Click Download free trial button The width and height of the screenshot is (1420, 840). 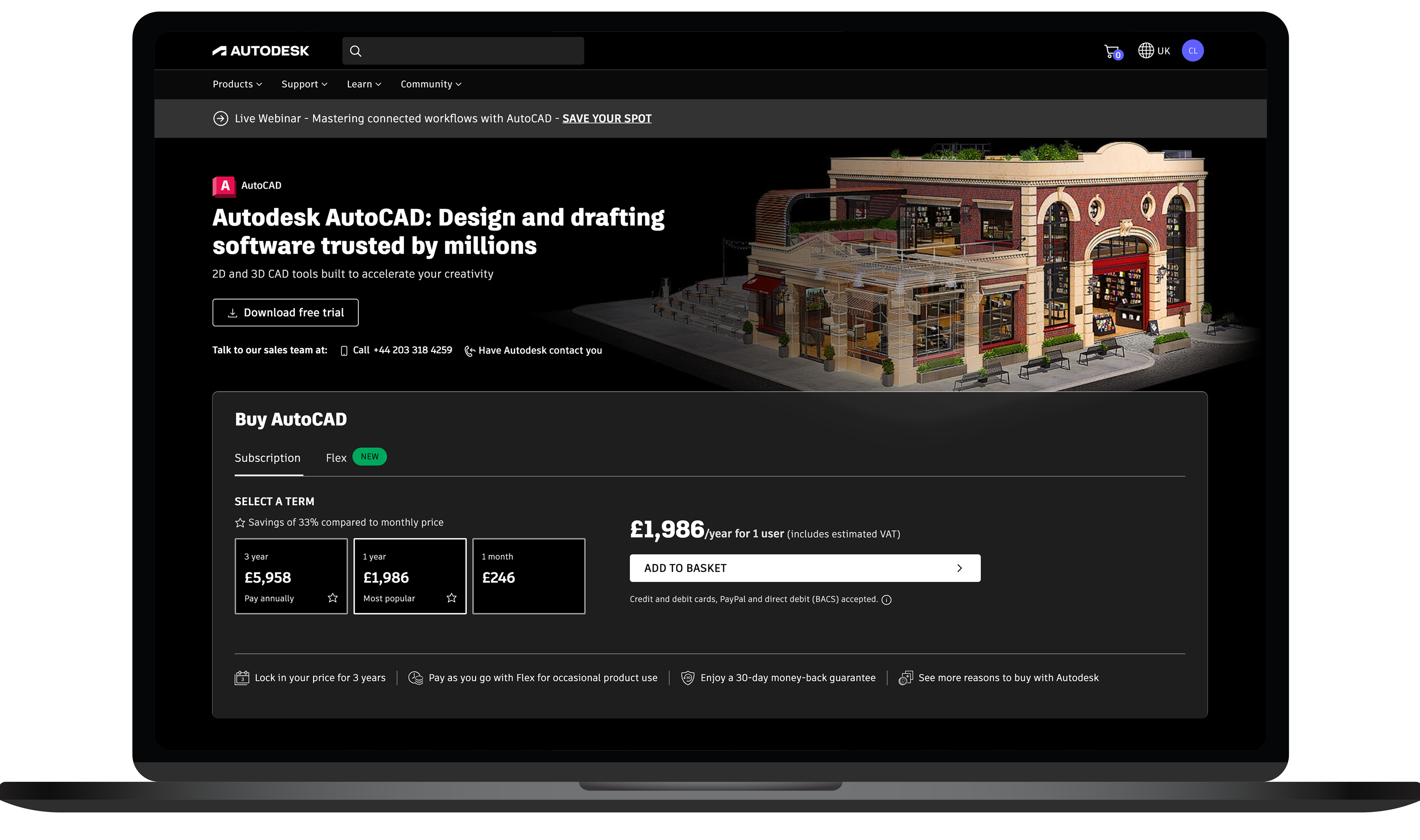[x=285, y=312]
